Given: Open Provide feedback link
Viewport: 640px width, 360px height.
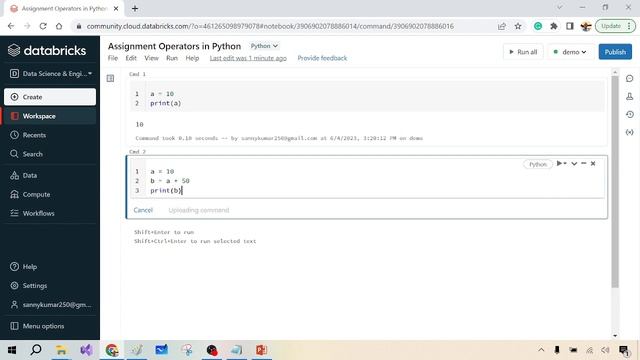Looking at the screenshot, I should coord(322,58).
